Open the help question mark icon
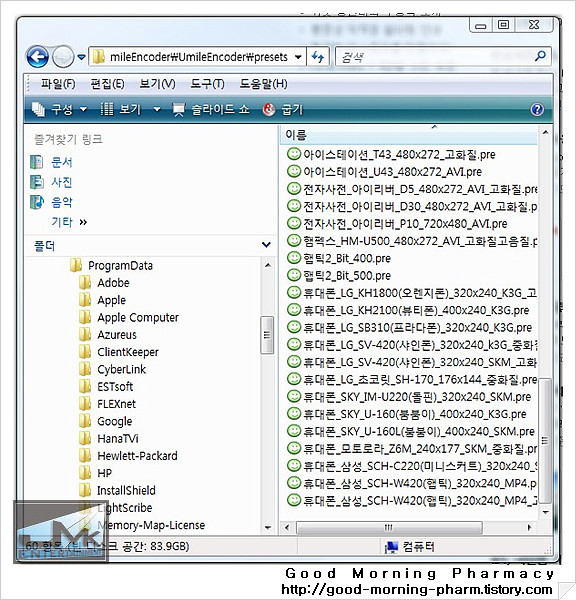 (537, 109)
